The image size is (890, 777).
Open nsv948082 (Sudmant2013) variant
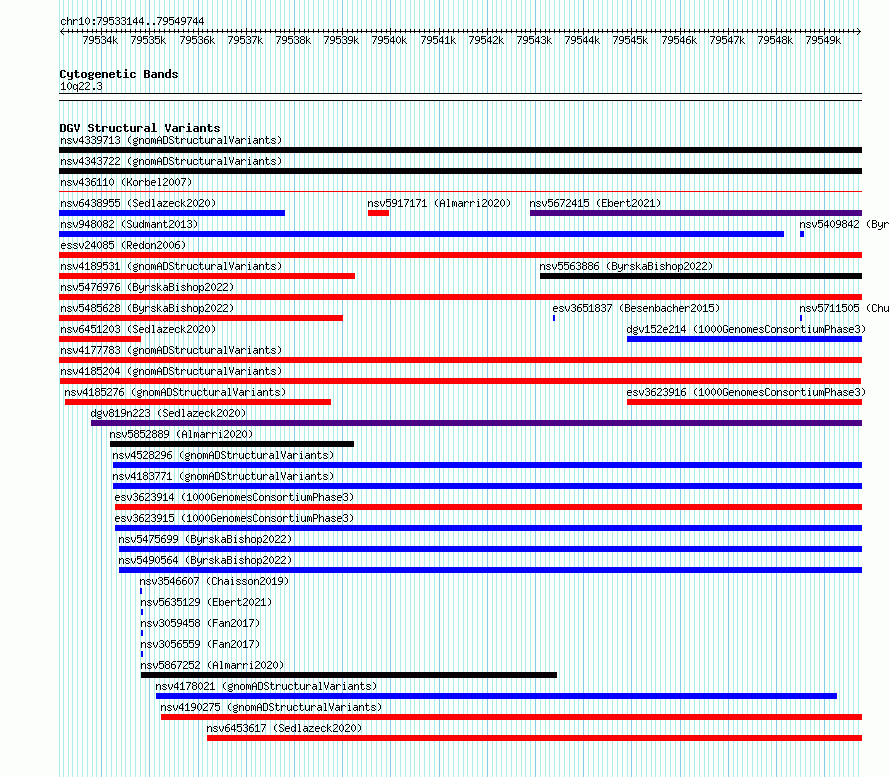pyautogui.click(x=129, y=224)
